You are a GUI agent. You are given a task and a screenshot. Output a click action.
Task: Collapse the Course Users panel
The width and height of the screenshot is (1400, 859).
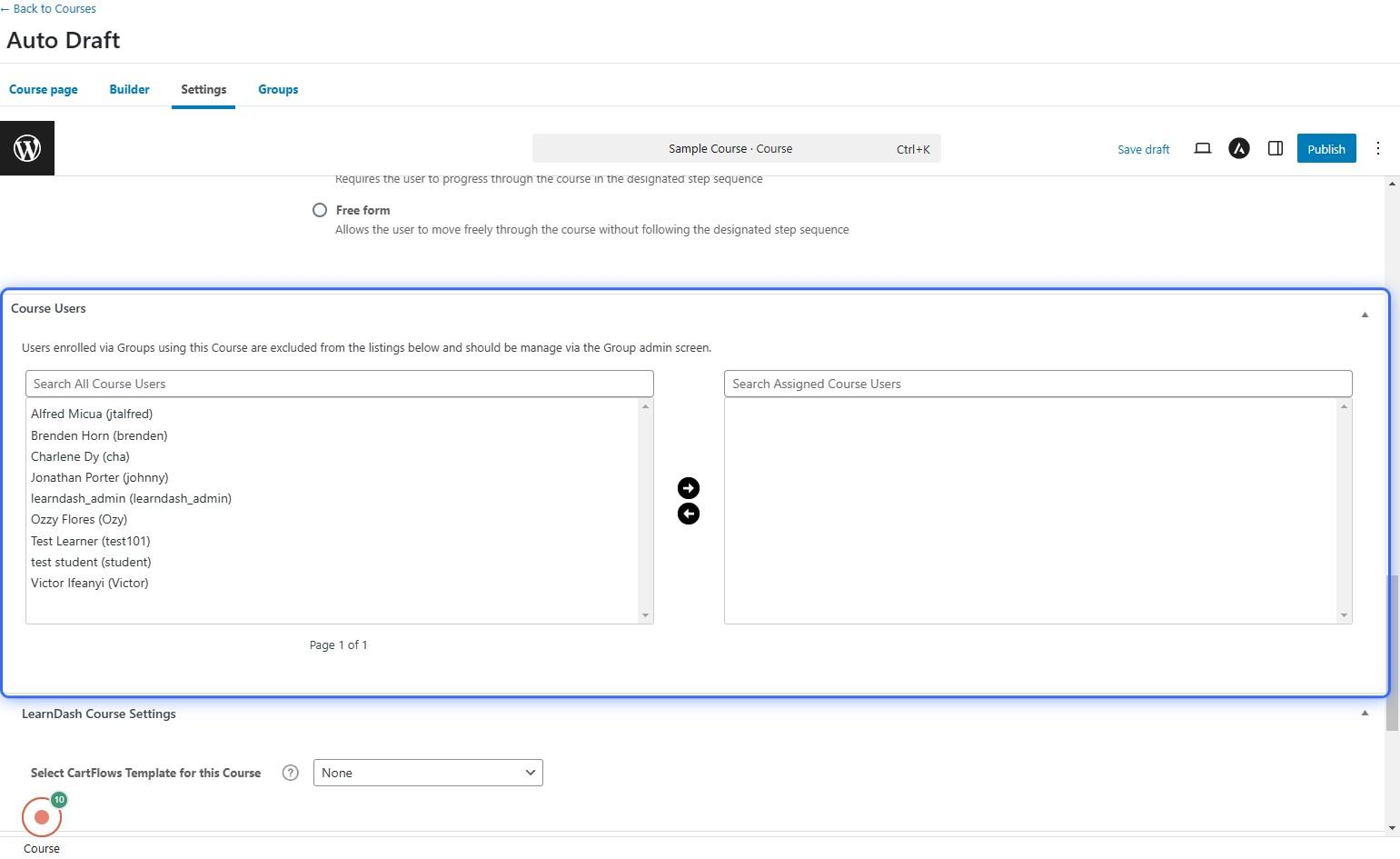coord(1364,315)
